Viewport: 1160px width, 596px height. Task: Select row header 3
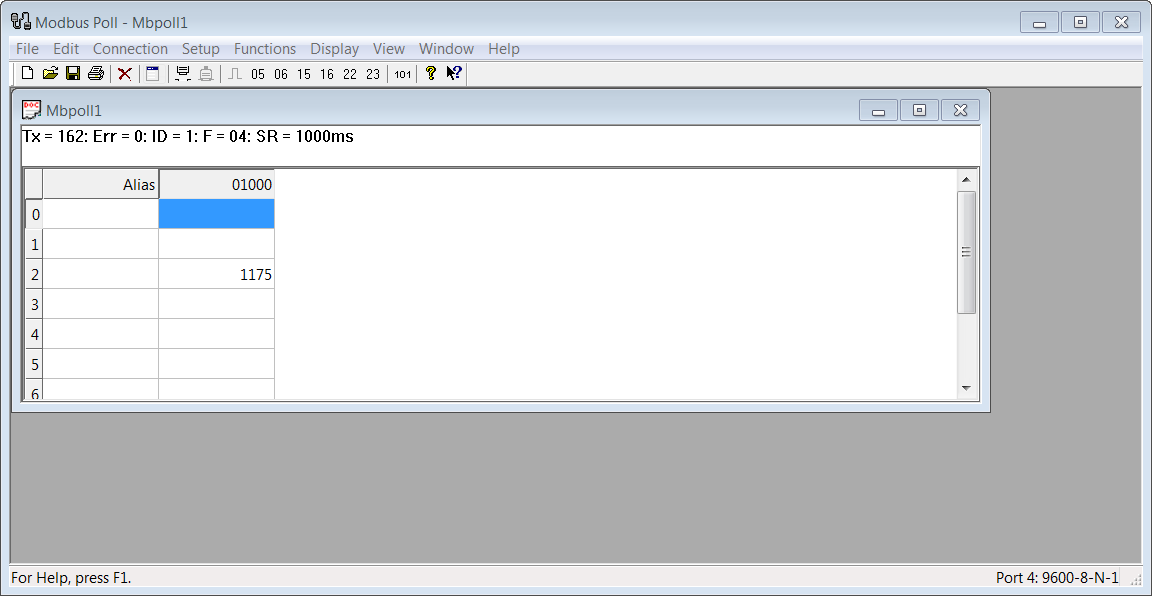tap(34, 304)
